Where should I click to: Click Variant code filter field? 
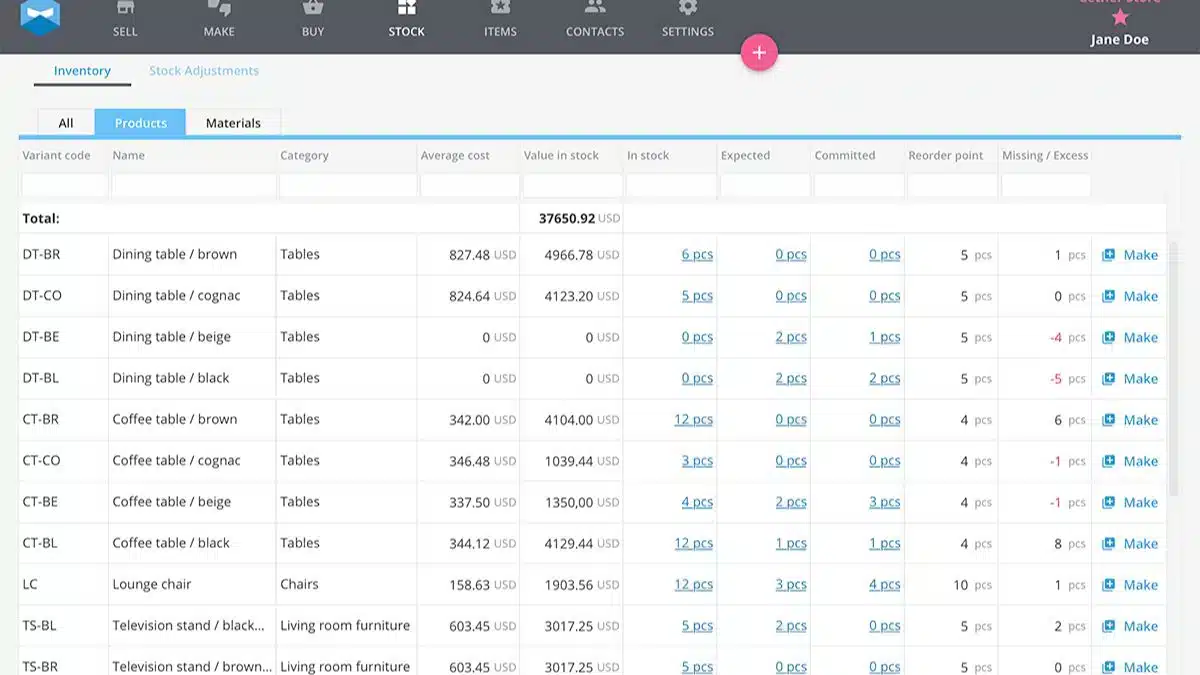pos(64,185)
